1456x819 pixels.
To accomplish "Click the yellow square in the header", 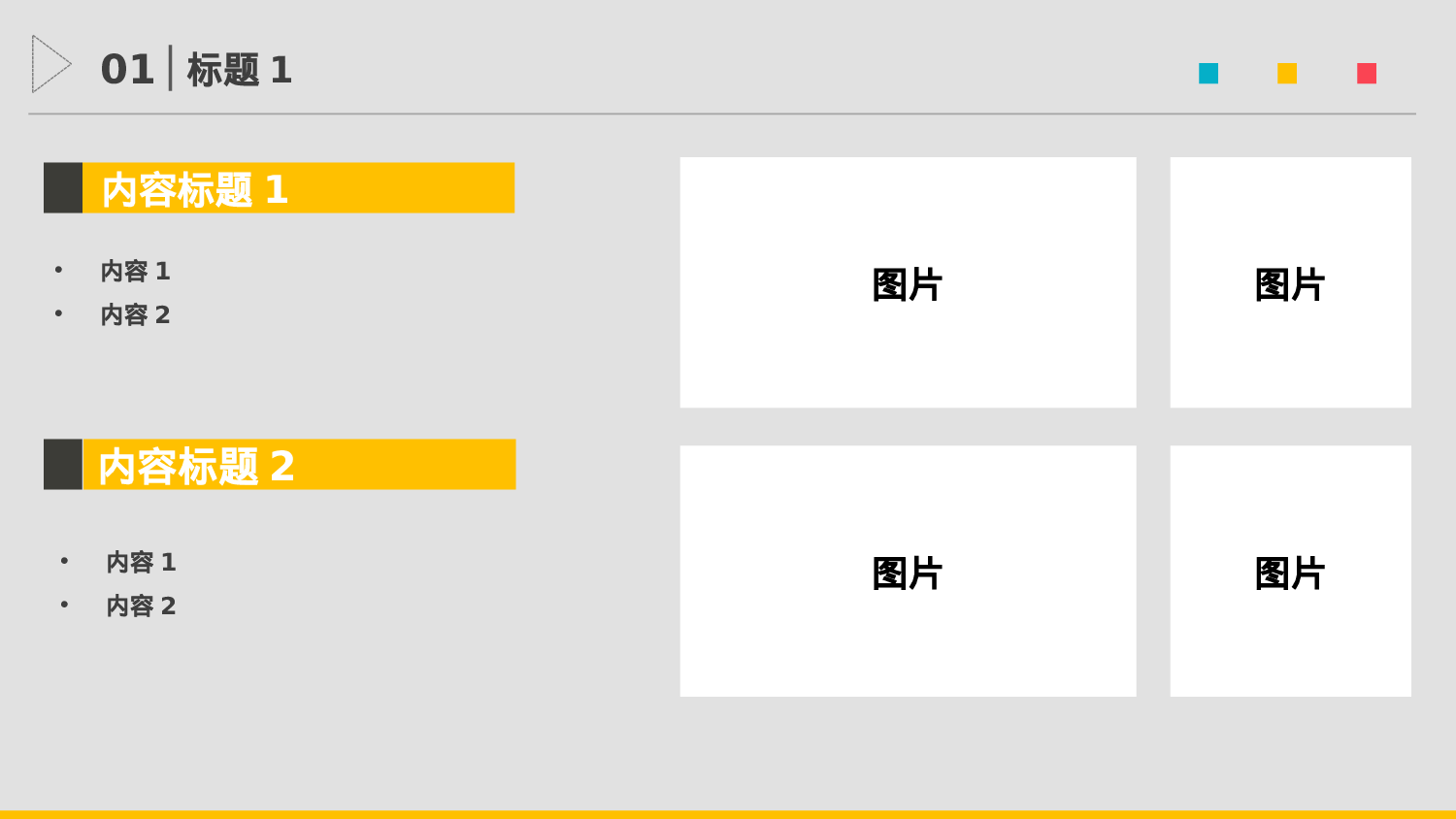I will click(1287, 74).
